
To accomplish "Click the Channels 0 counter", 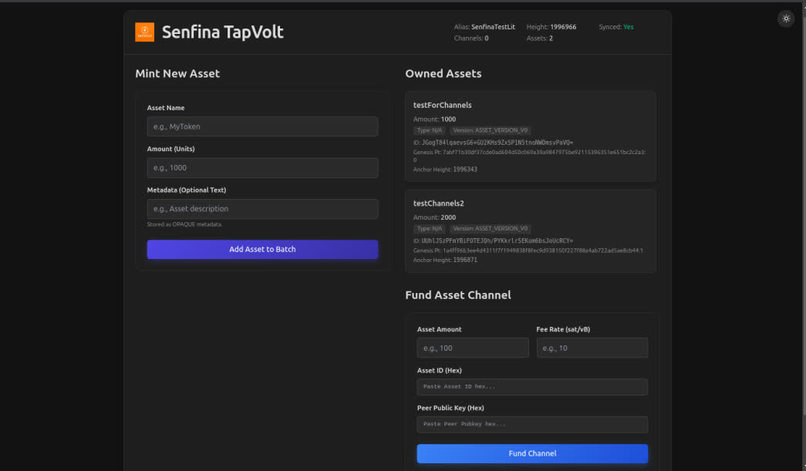I will point(471,38).
